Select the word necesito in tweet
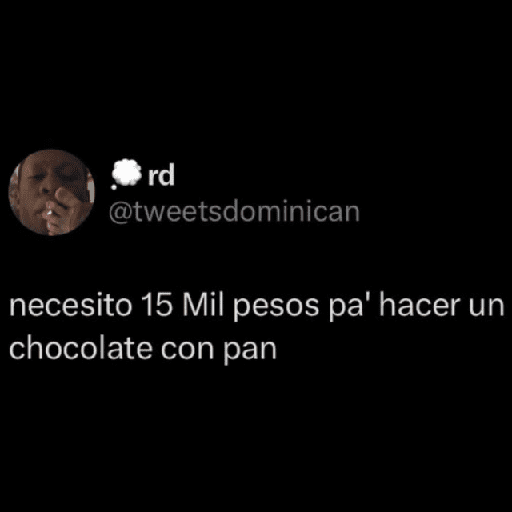Viewport: 512px width, 512px height. click(x=70, y=306)
